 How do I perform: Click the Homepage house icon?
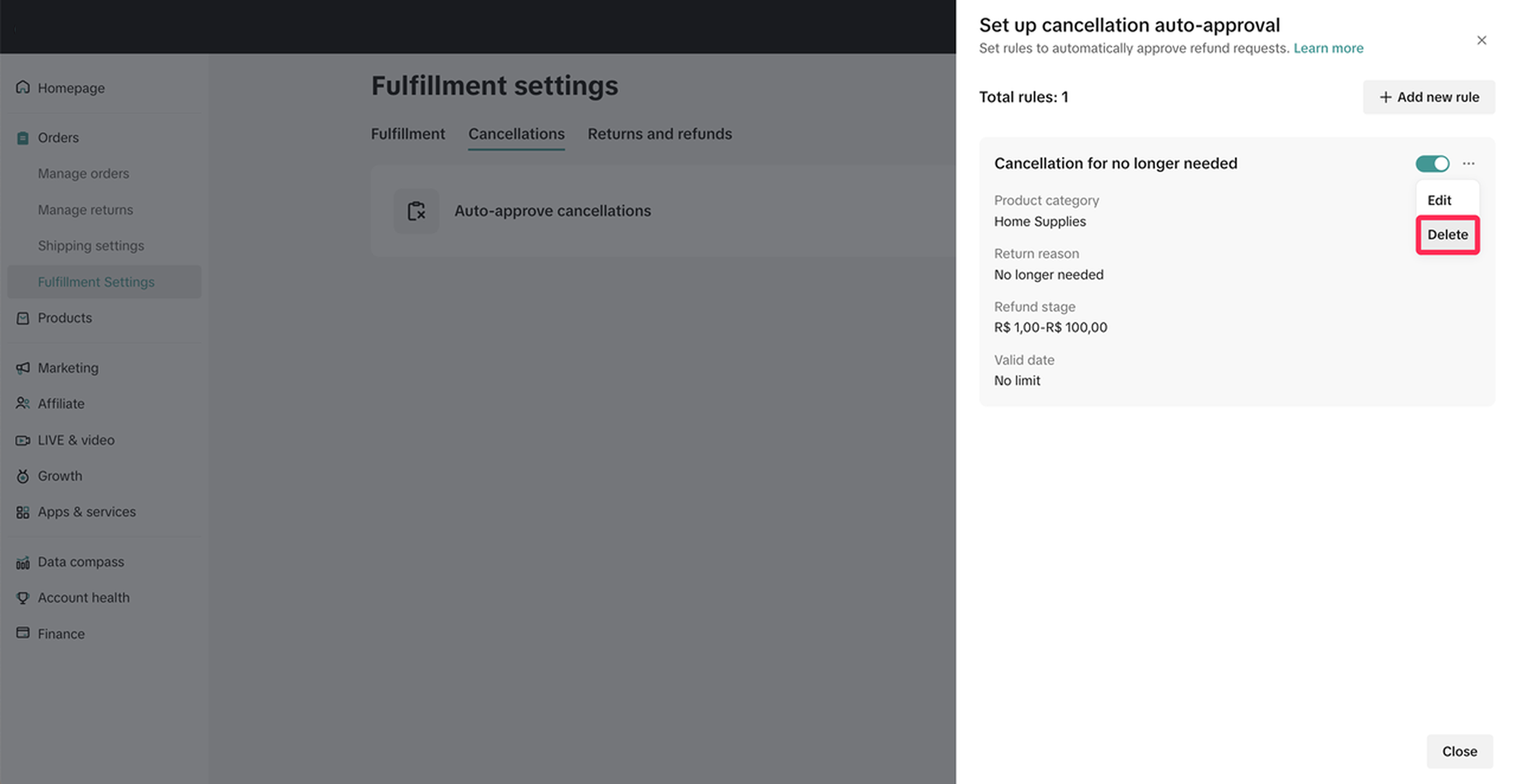pos(23,88)
